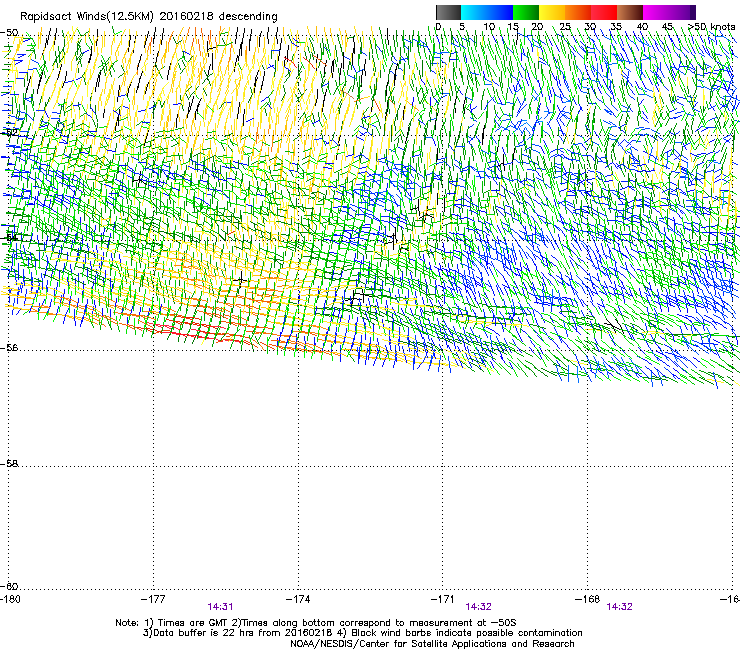Click the 'Data buffer is 22 hrs' note
740x650 pixels.
coord(362,633)
